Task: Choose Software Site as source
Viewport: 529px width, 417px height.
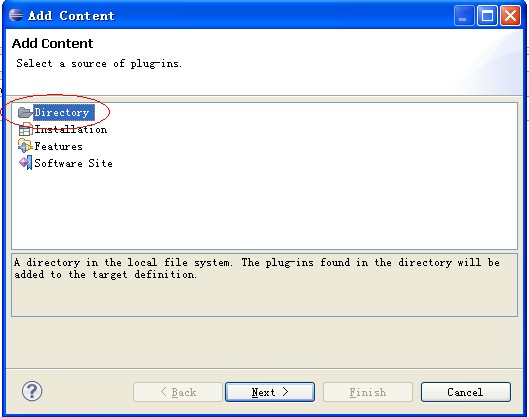Action: tap(73, 163)
